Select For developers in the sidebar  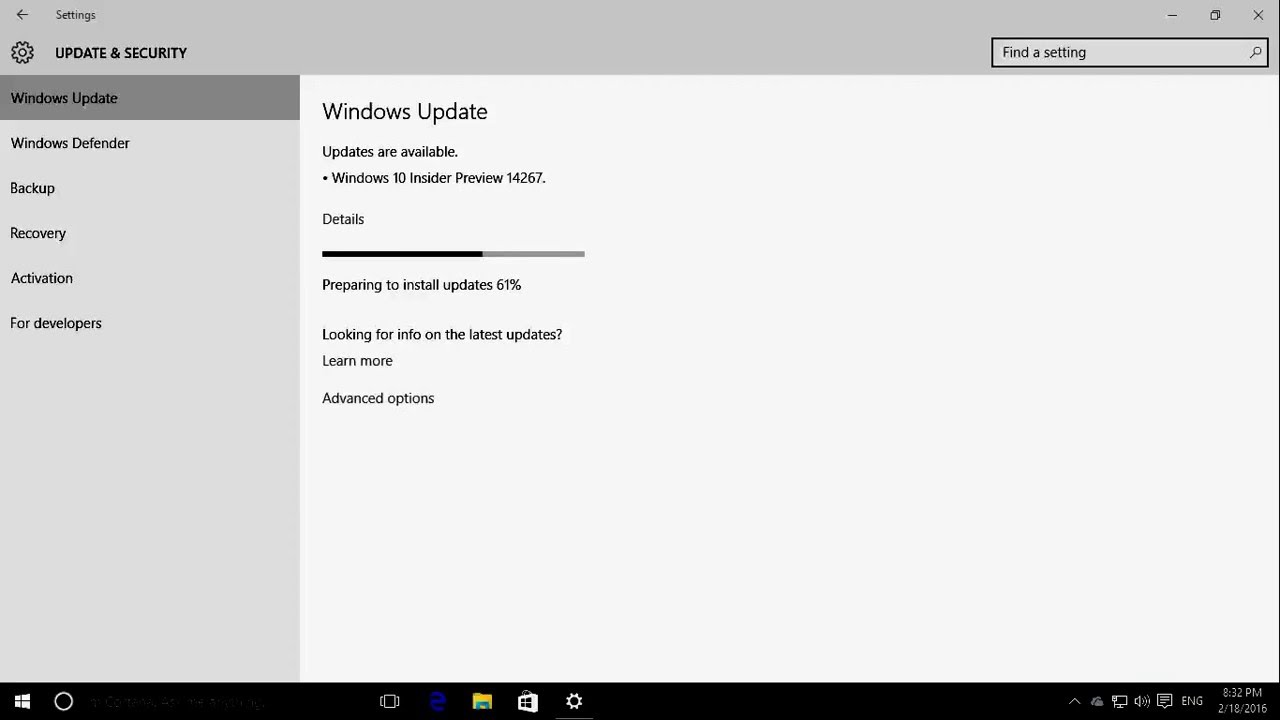click(x=150, y=323)
